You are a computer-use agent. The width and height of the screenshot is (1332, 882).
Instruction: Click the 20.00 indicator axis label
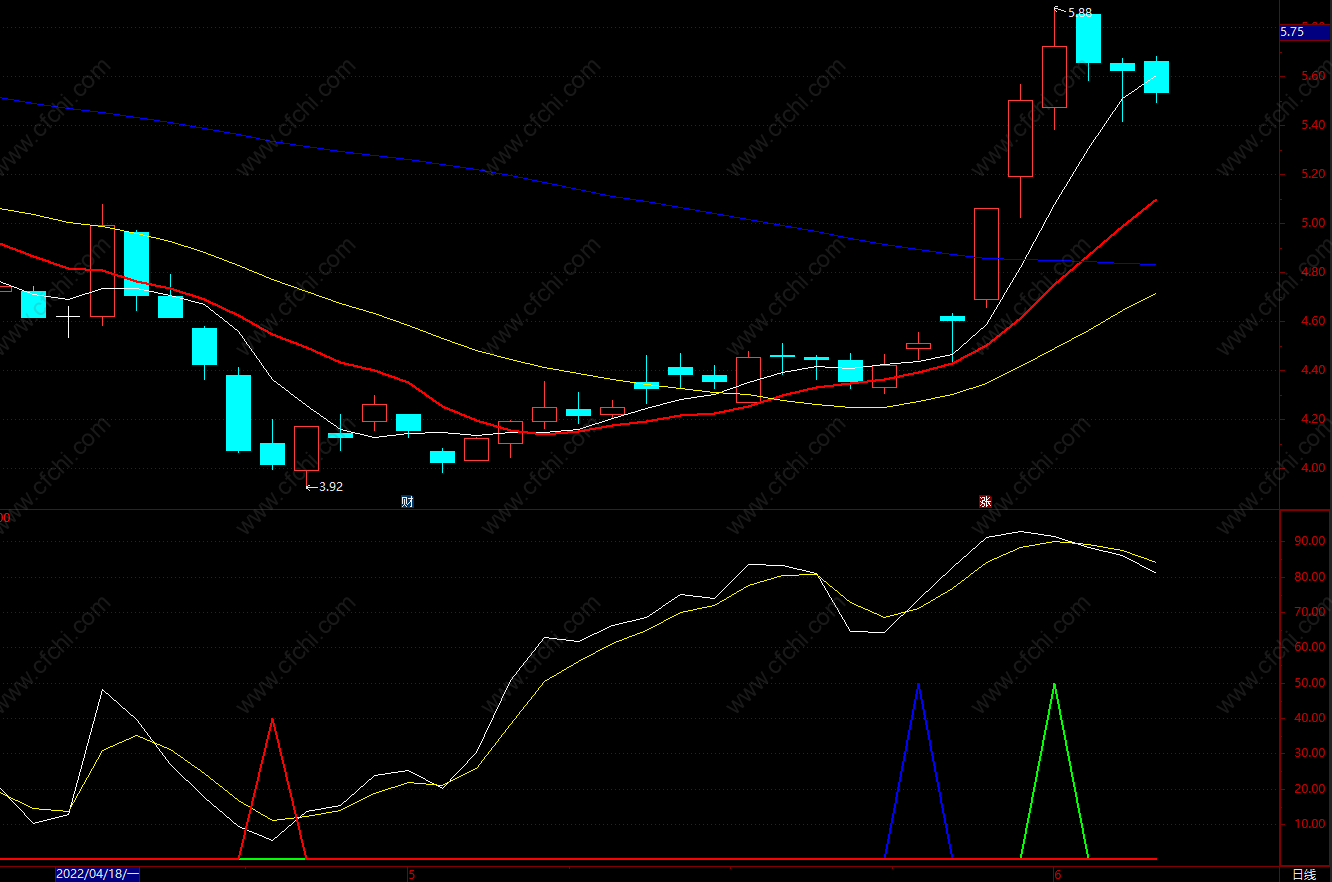1309,789
